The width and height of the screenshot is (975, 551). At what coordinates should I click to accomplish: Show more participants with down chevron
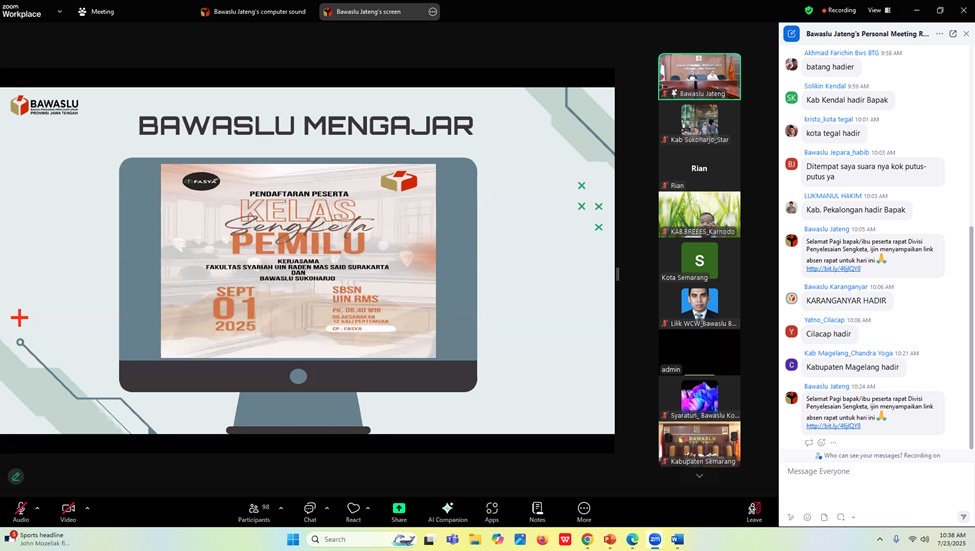(x=700, y=476)
